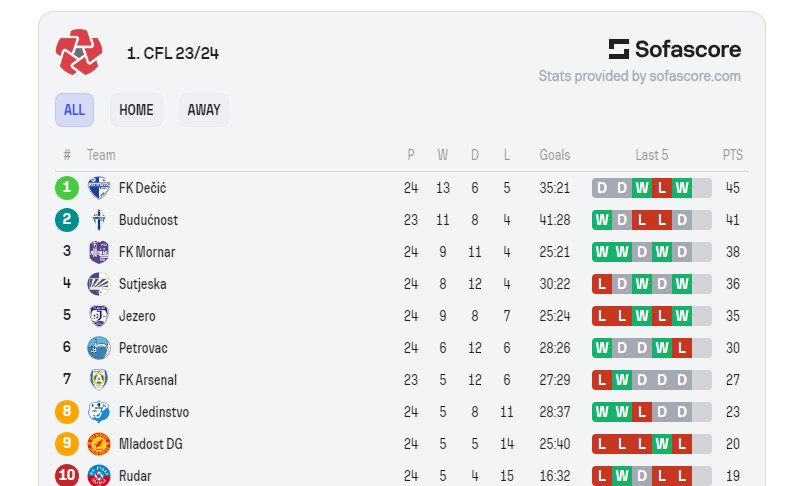Open Jezero club crest

pyautogui.click(x=99, y=316)
